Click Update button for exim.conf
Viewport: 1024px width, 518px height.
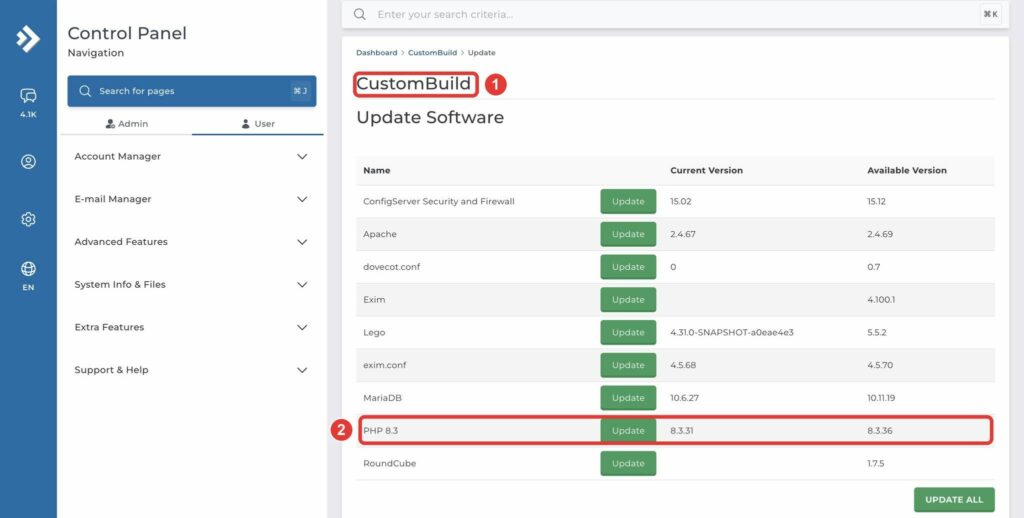pos(628,365)
